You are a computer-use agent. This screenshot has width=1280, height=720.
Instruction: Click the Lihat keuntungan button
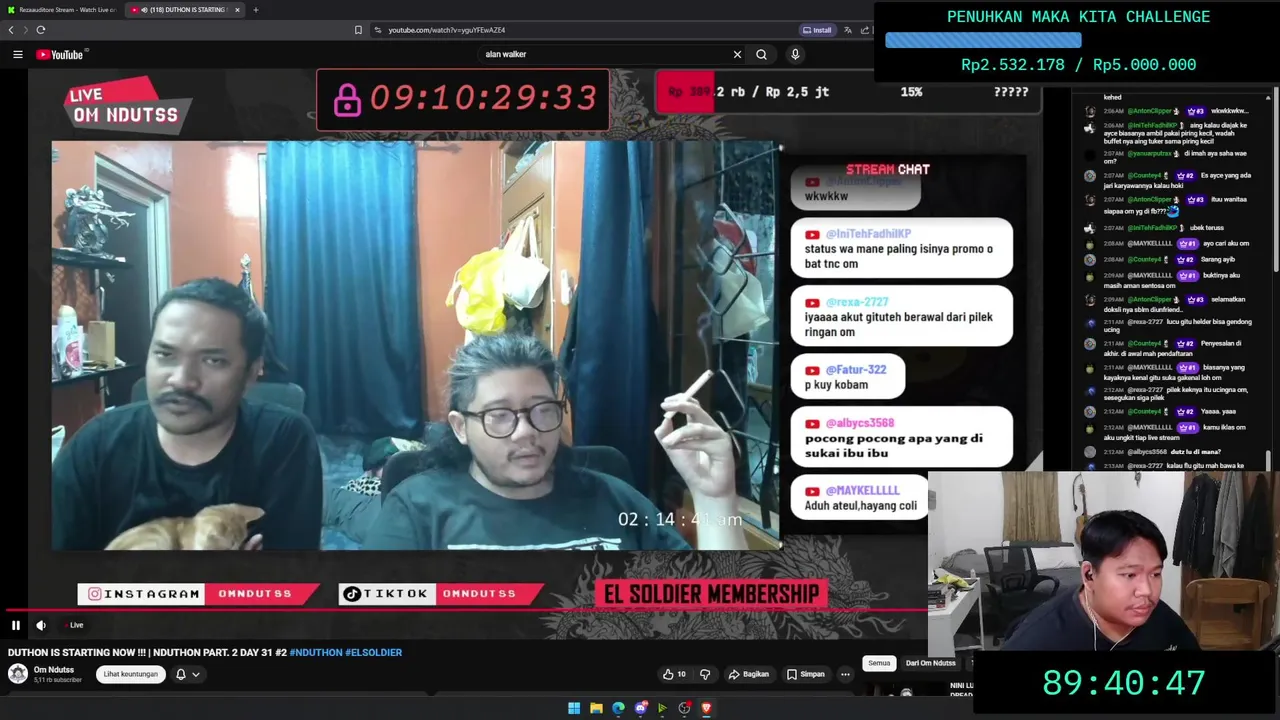tap(130, 674)
